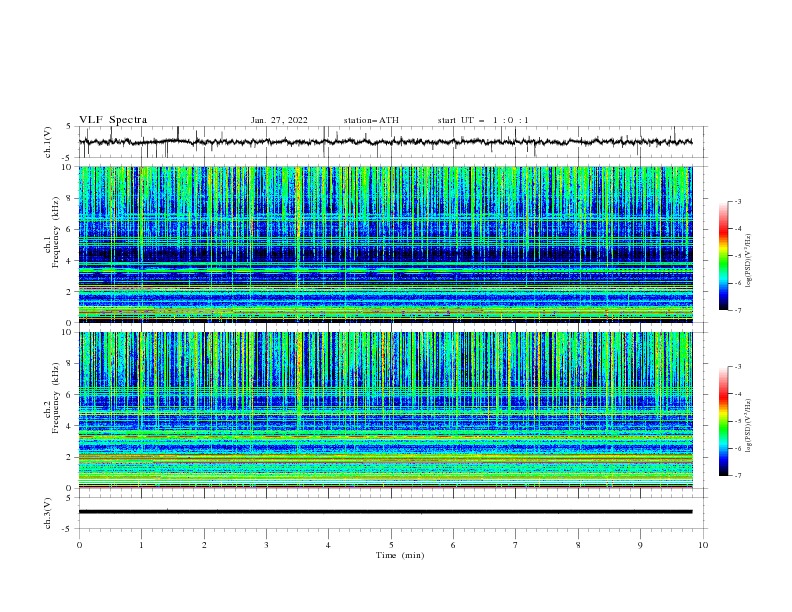Click the ch.1 PSD color scale bar
The image size is (792, 612).
(x=723, y=256)
